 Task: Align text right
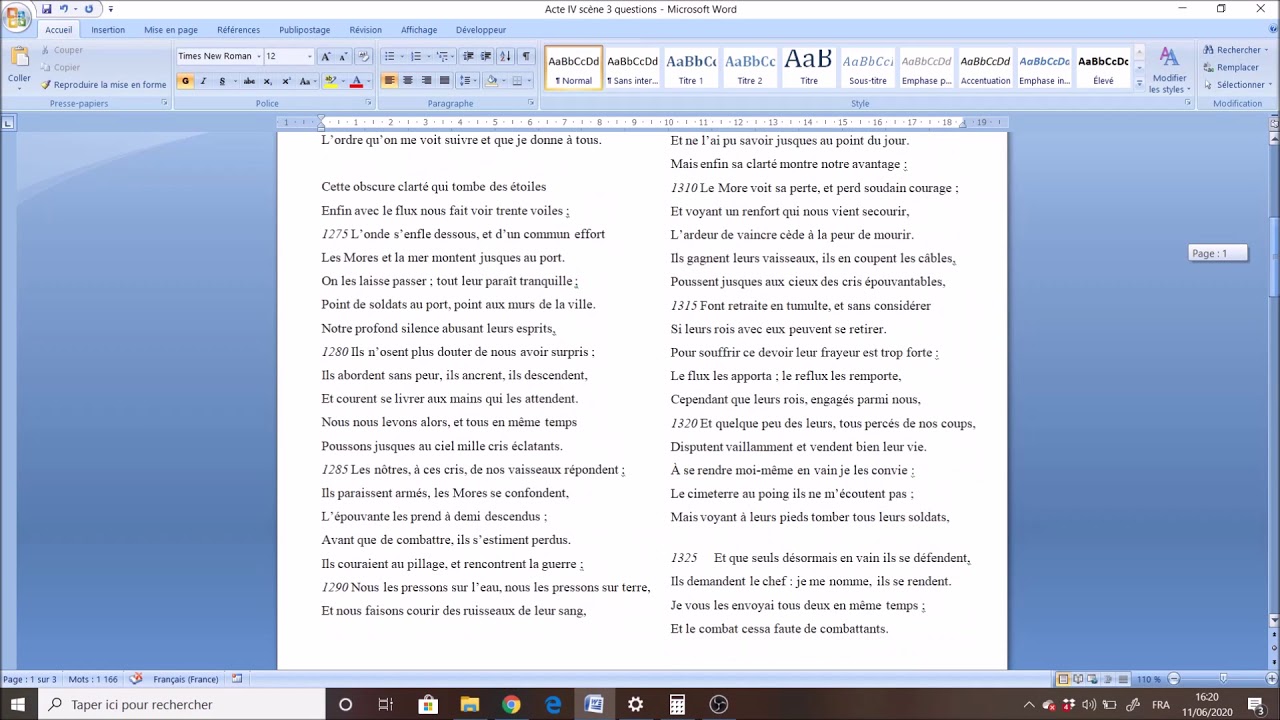point(426,81)
